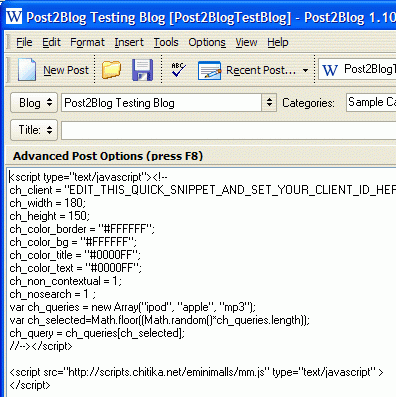396x397 pixels.
Task: Run the ABC spell check tool
Action: [178, 70]
